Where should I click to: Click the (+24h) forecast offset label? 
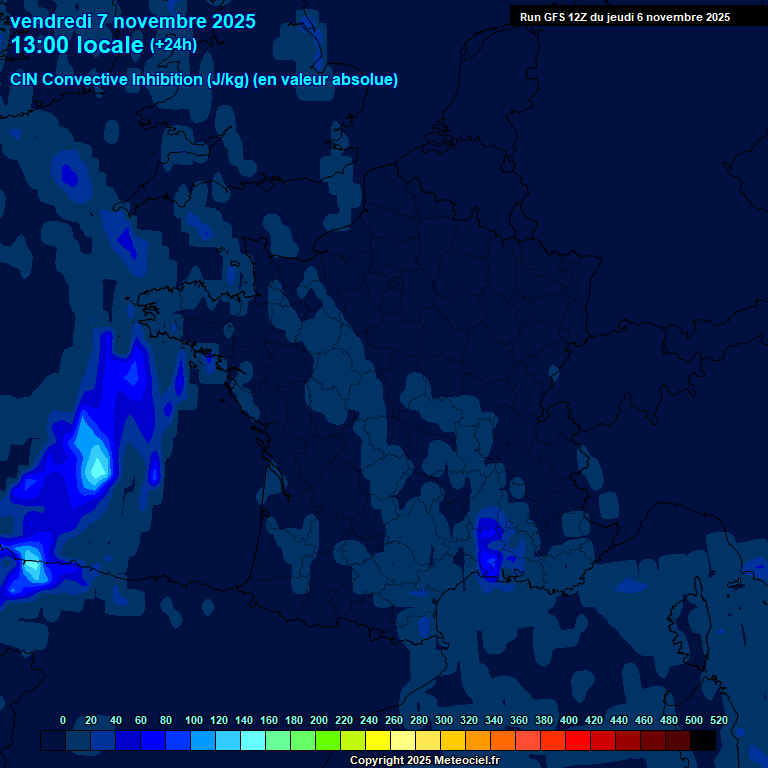pos(173,45)
